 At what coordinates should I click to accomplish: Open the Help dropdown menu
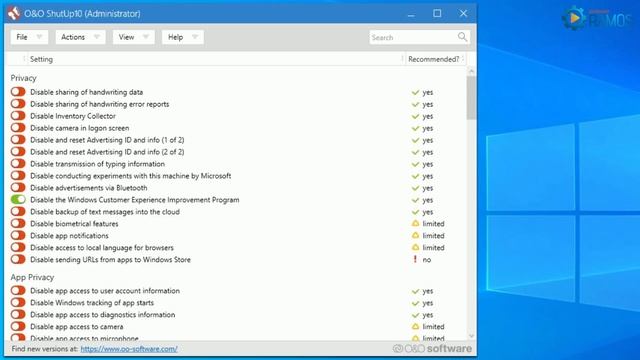click(182, 37)
